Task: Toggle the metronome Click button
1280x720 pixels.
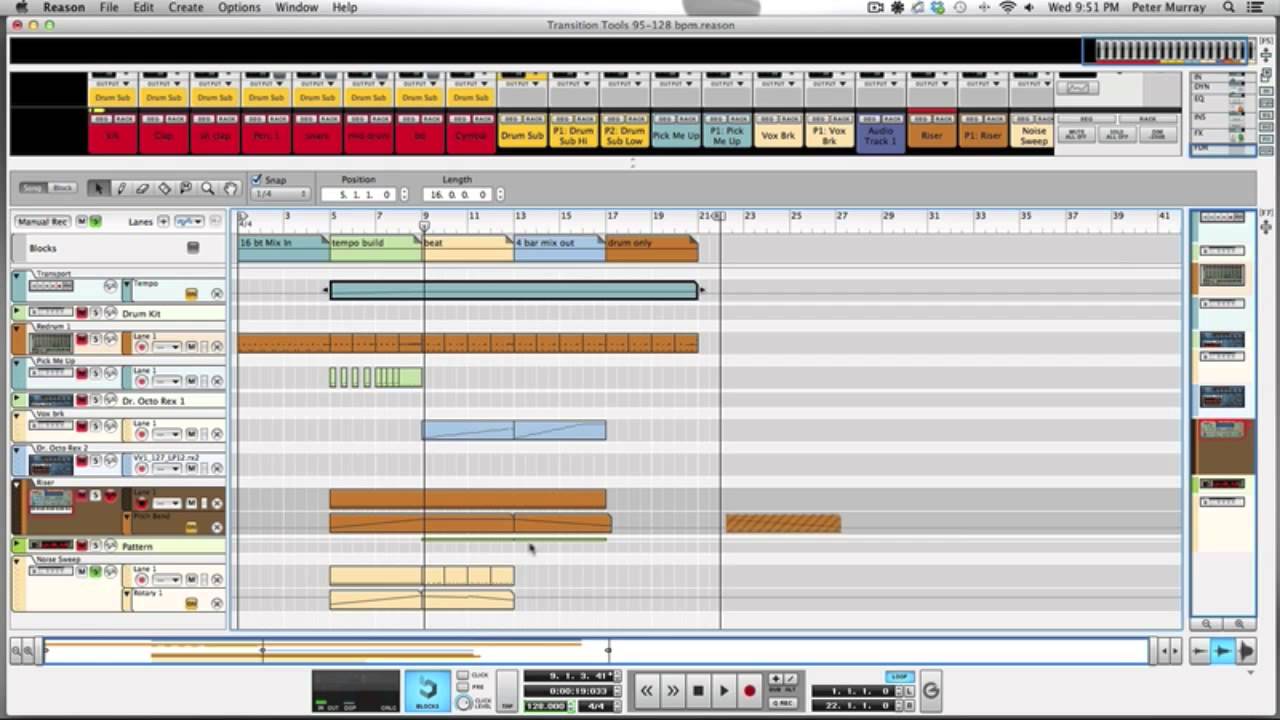Action: pyautogui.click(x=462, y=676)
